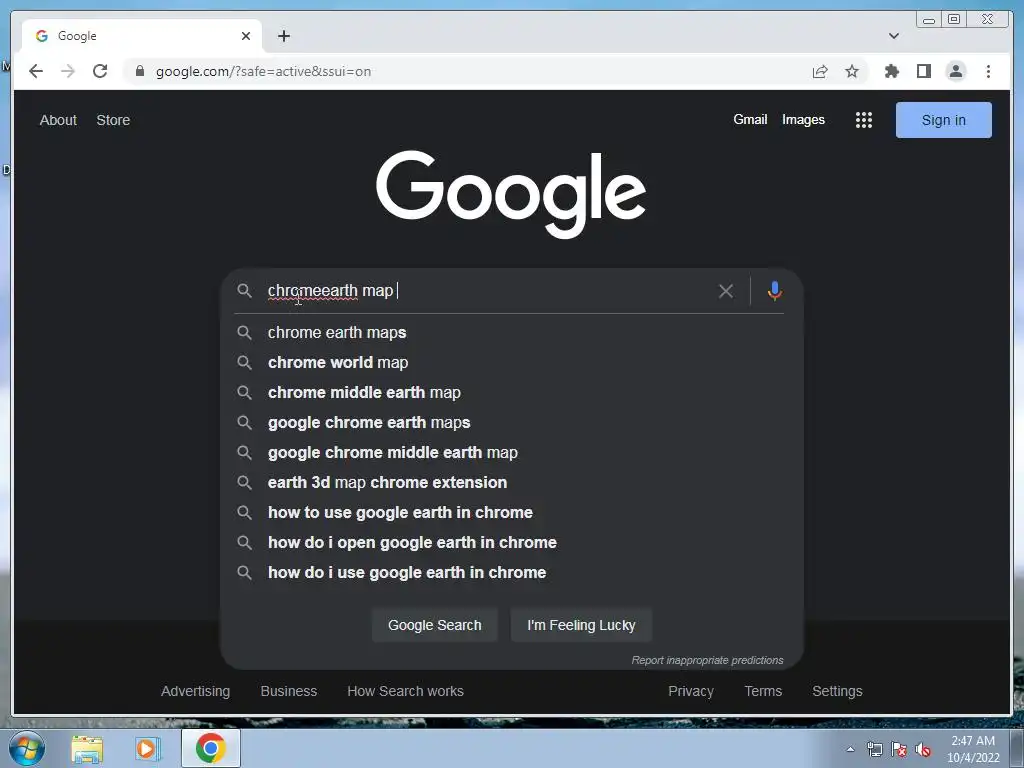Select suggestion 'chrome world map'
Image resolution: width=1024 pixels, height=768 pixels.
click(x=511, y=362)
